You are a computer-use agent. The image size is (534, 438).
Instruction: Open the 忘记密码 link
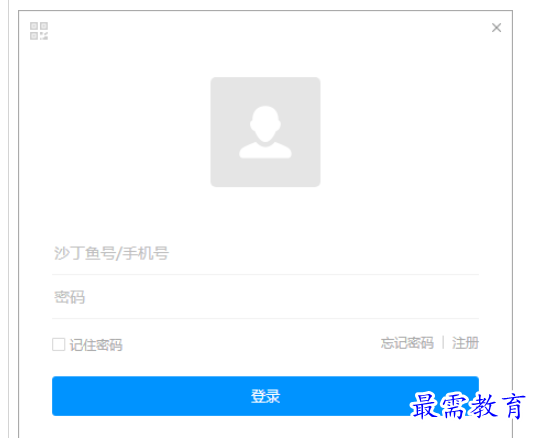407,343
